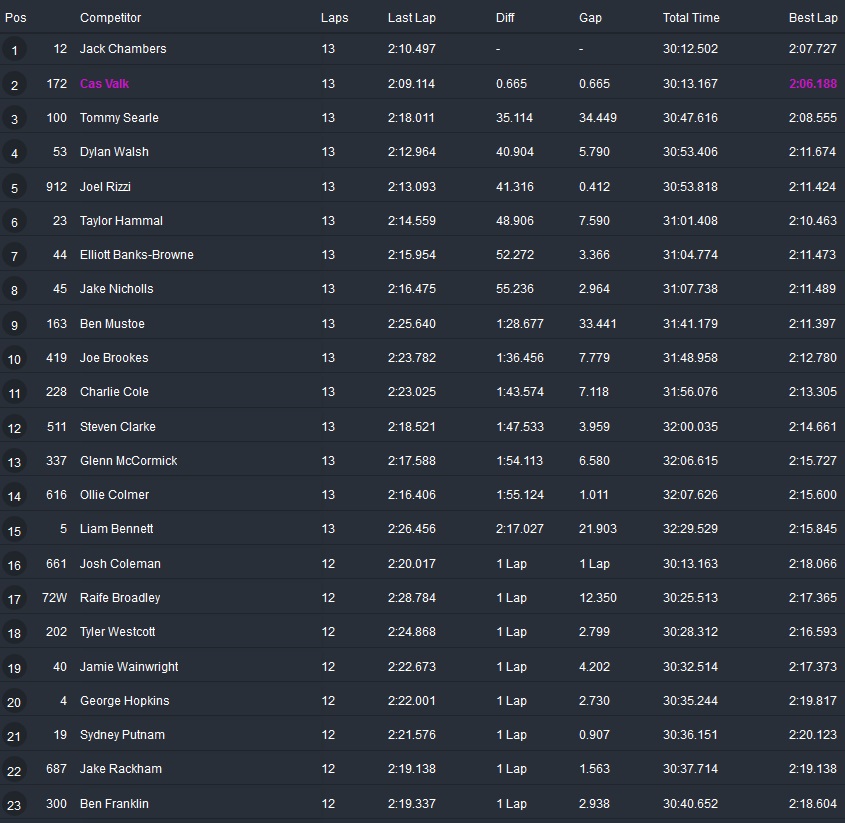Open Tommy Searle's entry
Image resolution: width=845 pixels, height=823 pixels.
(x=119, y=118)
